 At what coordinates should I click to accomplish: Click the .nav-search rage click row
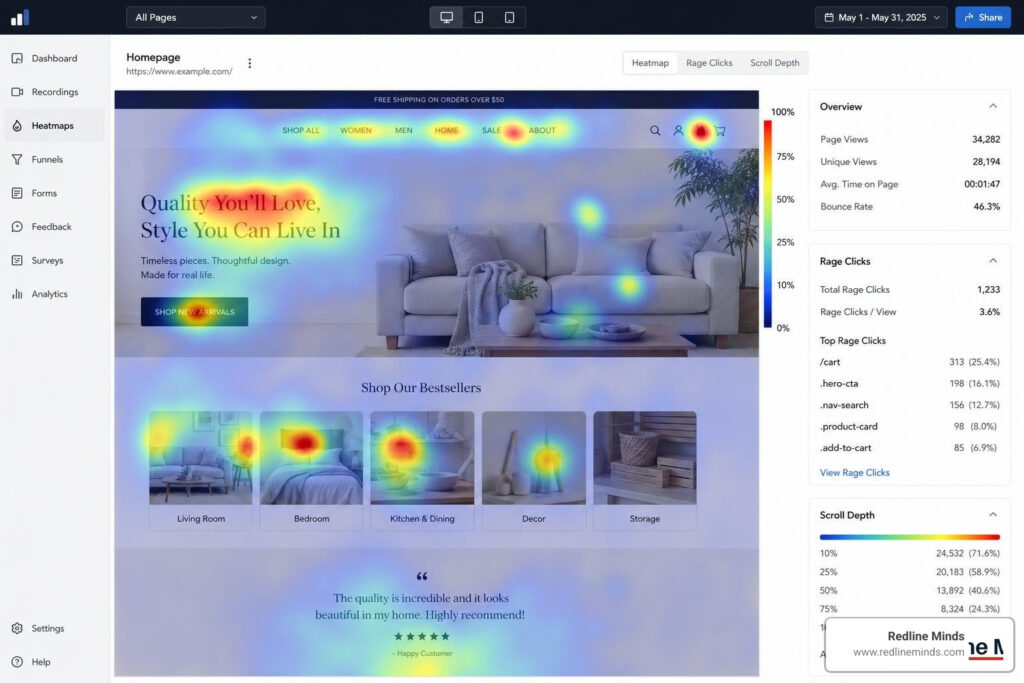coord(910,405)
